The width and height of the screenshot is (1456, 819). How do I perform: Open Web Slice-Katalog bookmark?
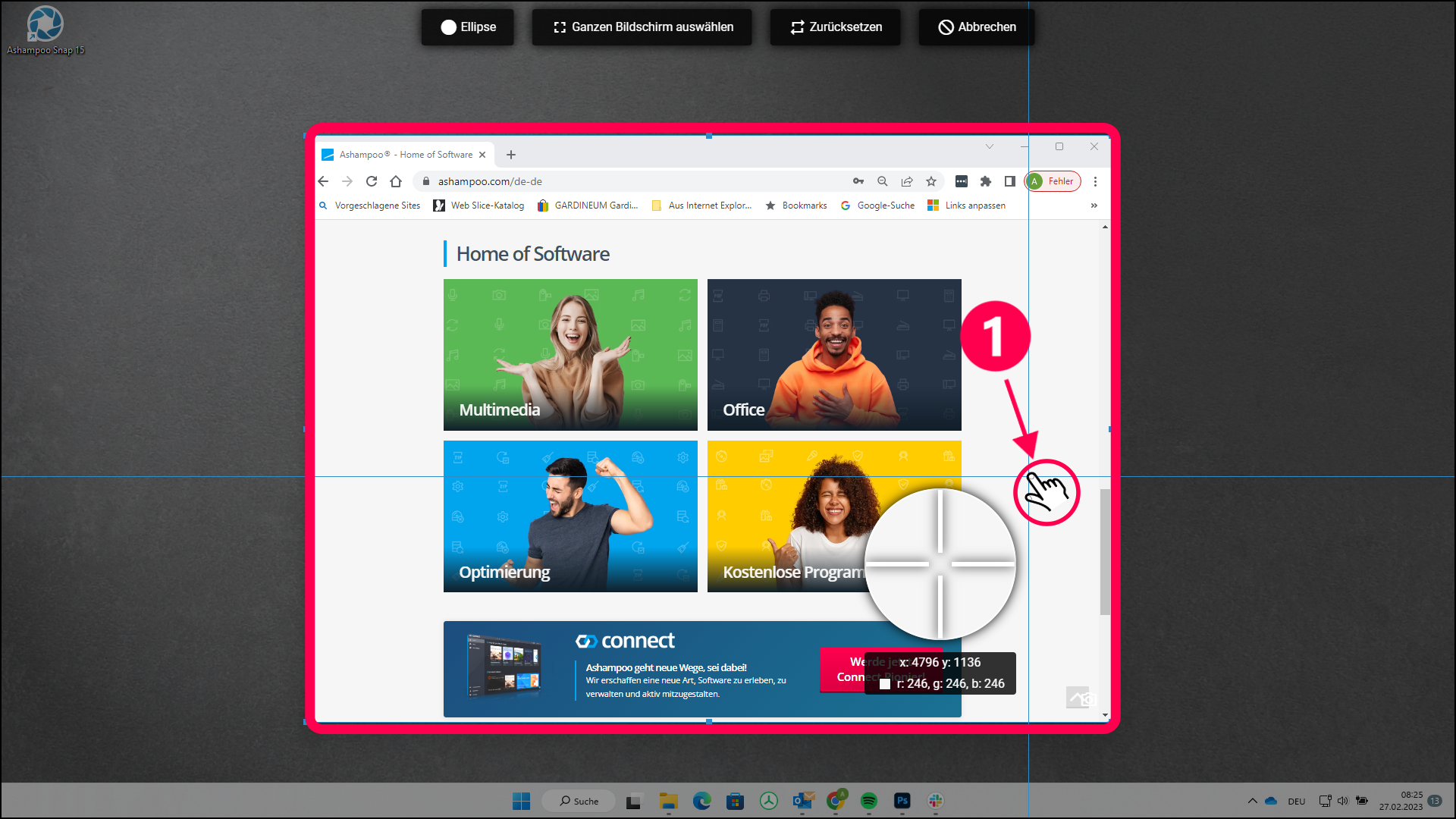pyautogui.click(x=479, y=206)
